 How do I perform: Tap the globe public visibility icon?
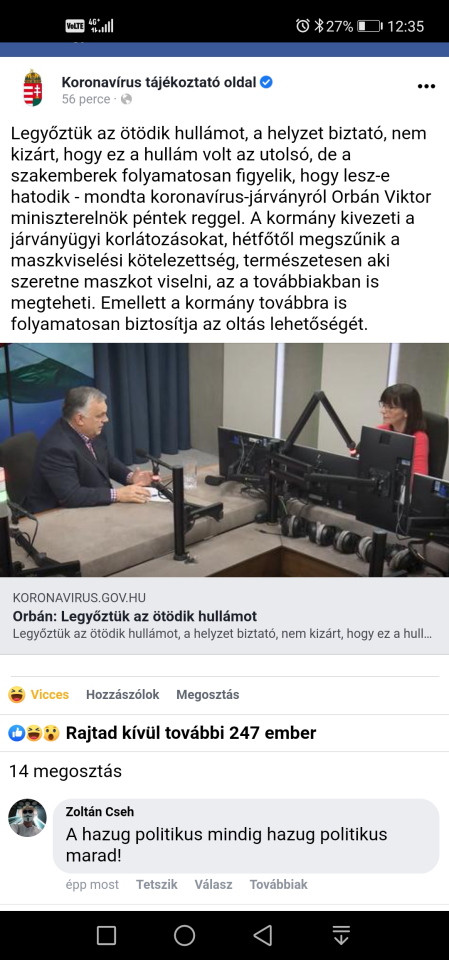(x=126, y=99)
